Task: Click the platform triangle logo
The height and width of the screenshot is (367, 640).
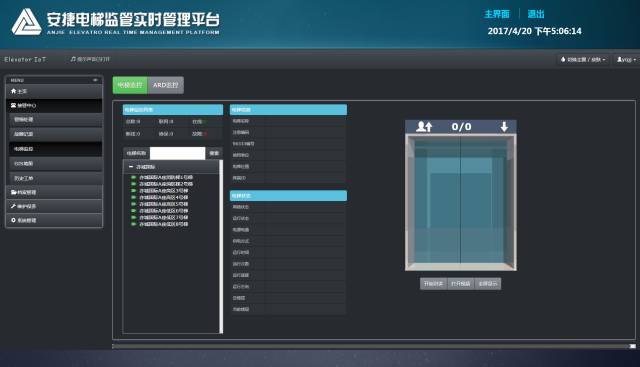Action: pyautogui.click(x=27, y=22)
